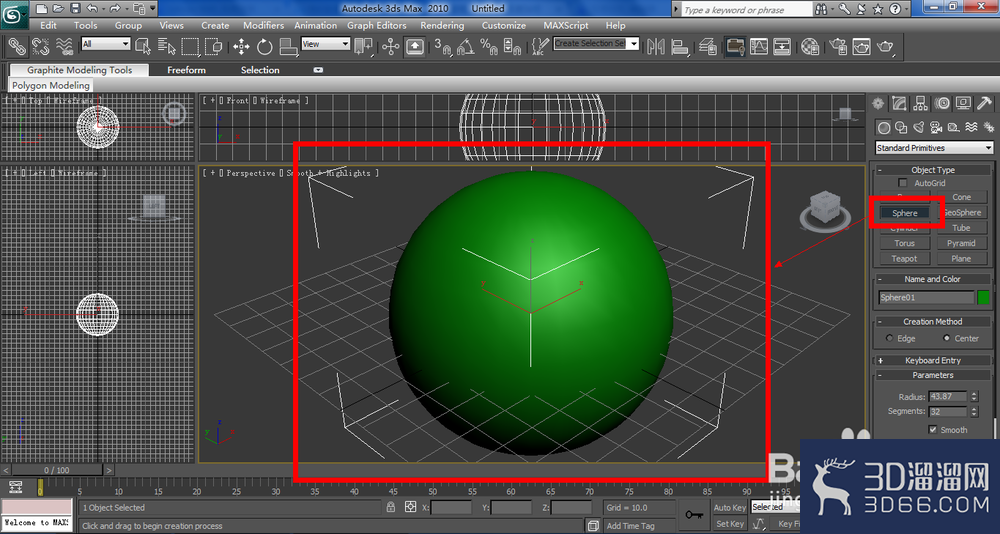The height and width of the screenshot is (534, 1000).
Task: Open the MAXScript menu
Action: [x=566, y=26]
